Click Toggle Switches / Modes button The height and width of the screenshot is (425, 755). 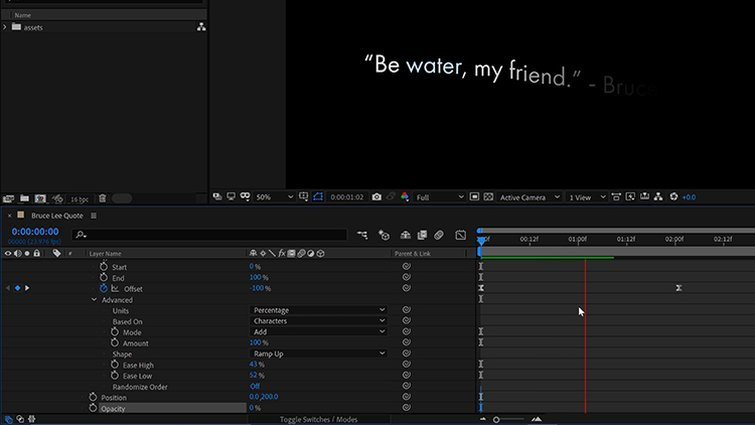pyautogui.click(x=318, y=419)
